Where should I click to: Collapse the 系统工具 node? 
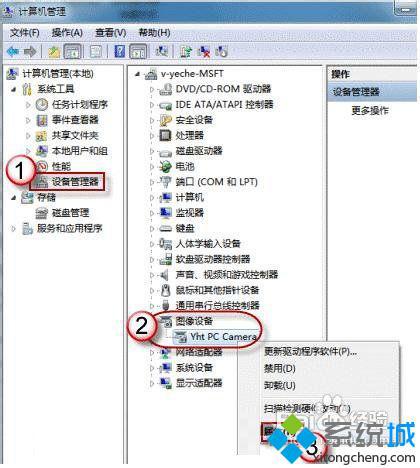point(14,89)
